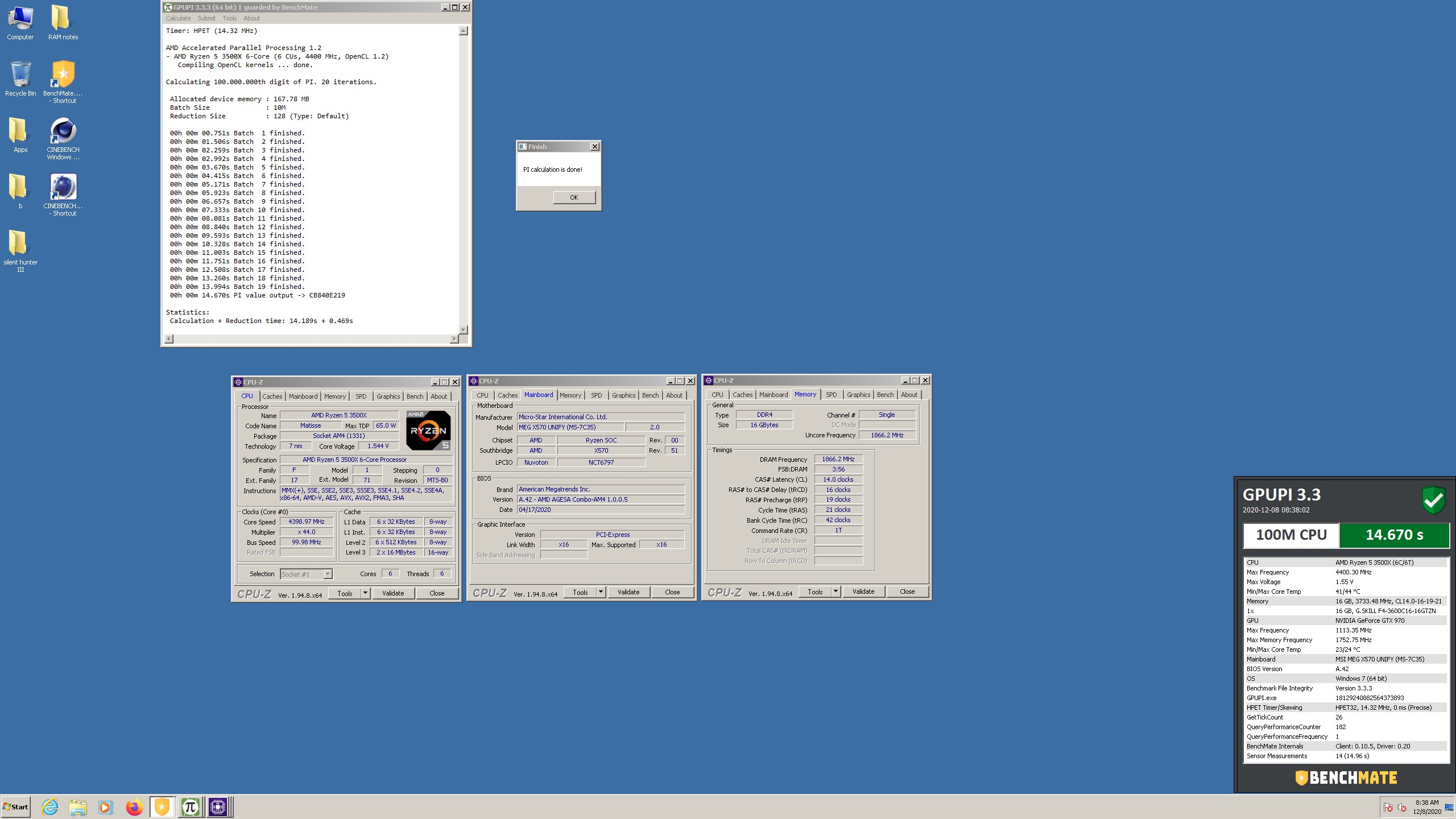Open the Computer desktop icon
1456x819 pixels.
pos(20,23)
